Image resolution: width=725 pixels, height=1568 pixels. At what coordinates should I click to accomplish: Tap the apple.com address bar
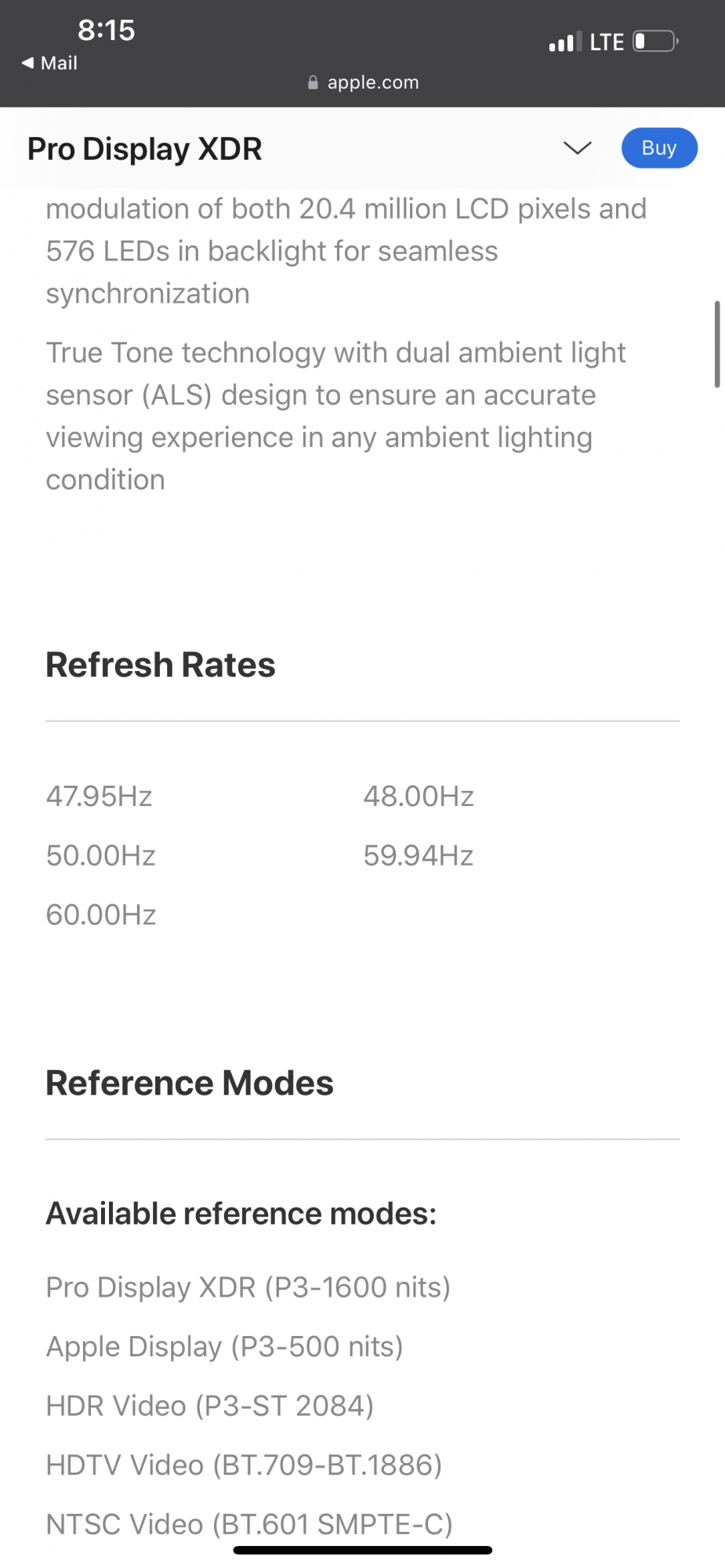coord(372,82)
